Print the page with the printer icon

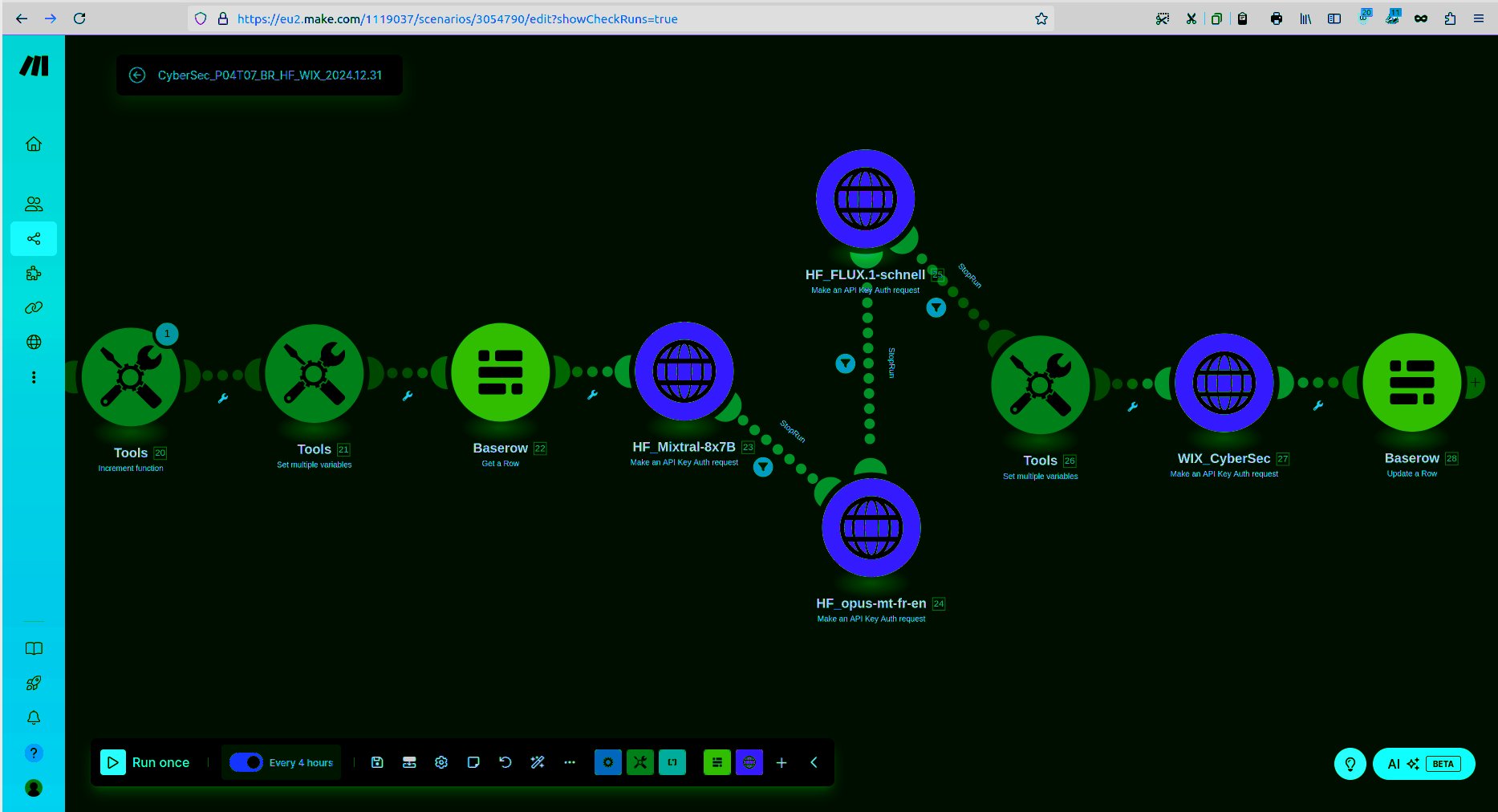[1277, 18]
